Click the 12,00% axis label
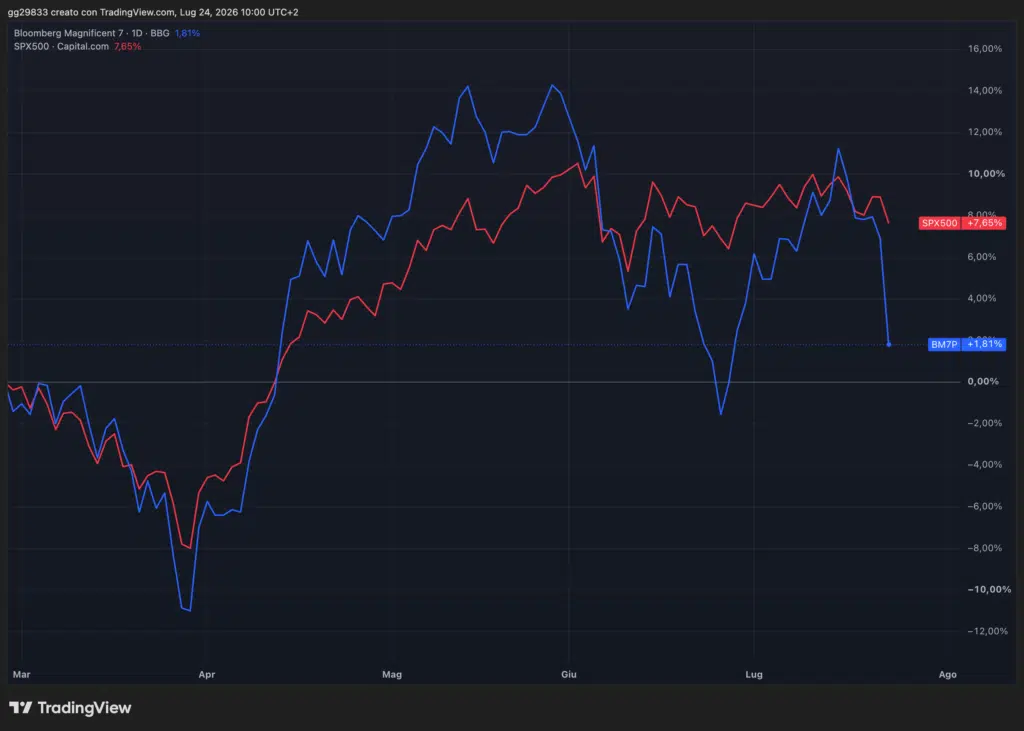 click(985, 132)
